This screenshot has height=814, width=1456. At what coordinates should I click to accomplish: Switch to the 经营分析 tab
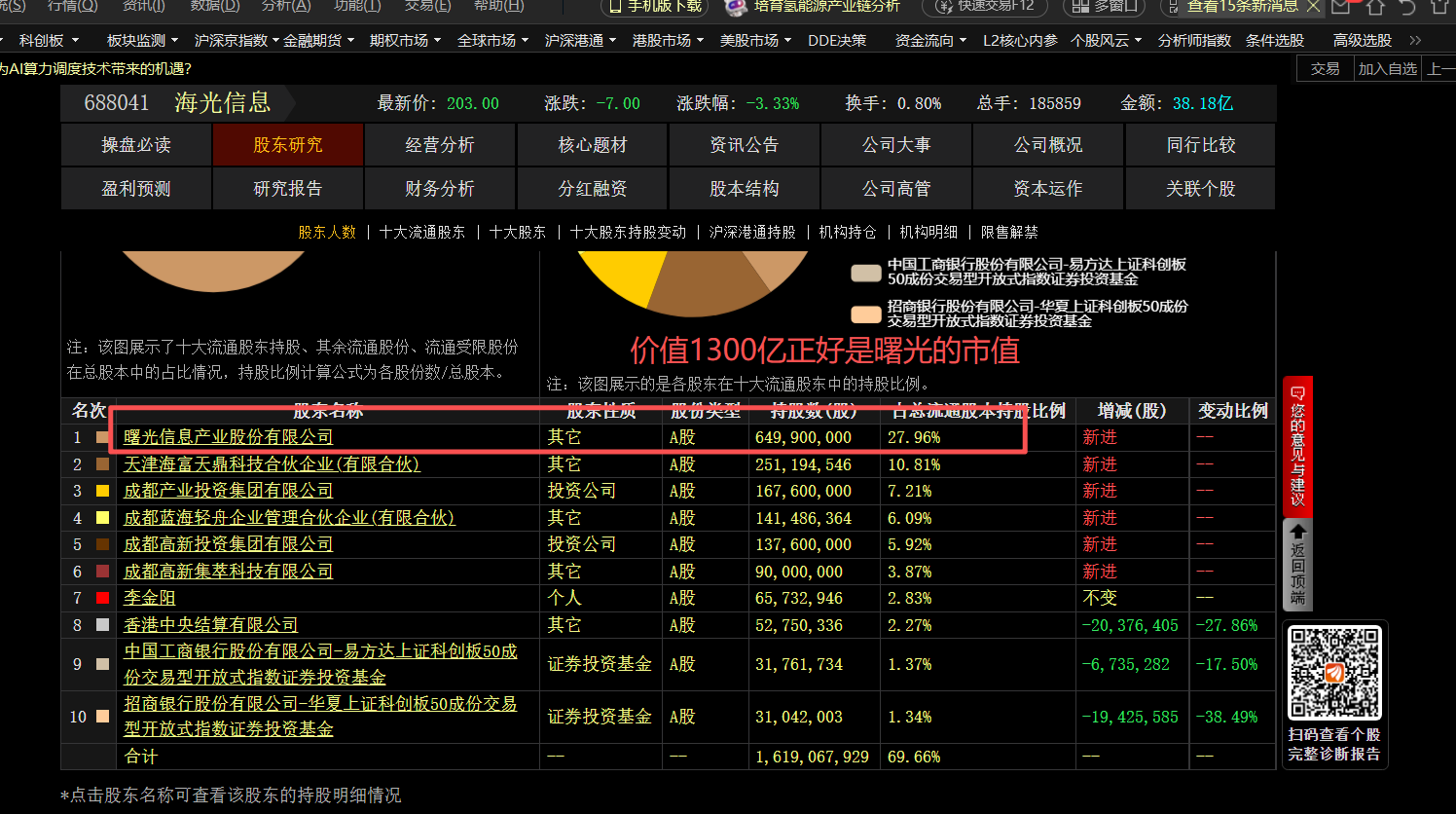440,145
